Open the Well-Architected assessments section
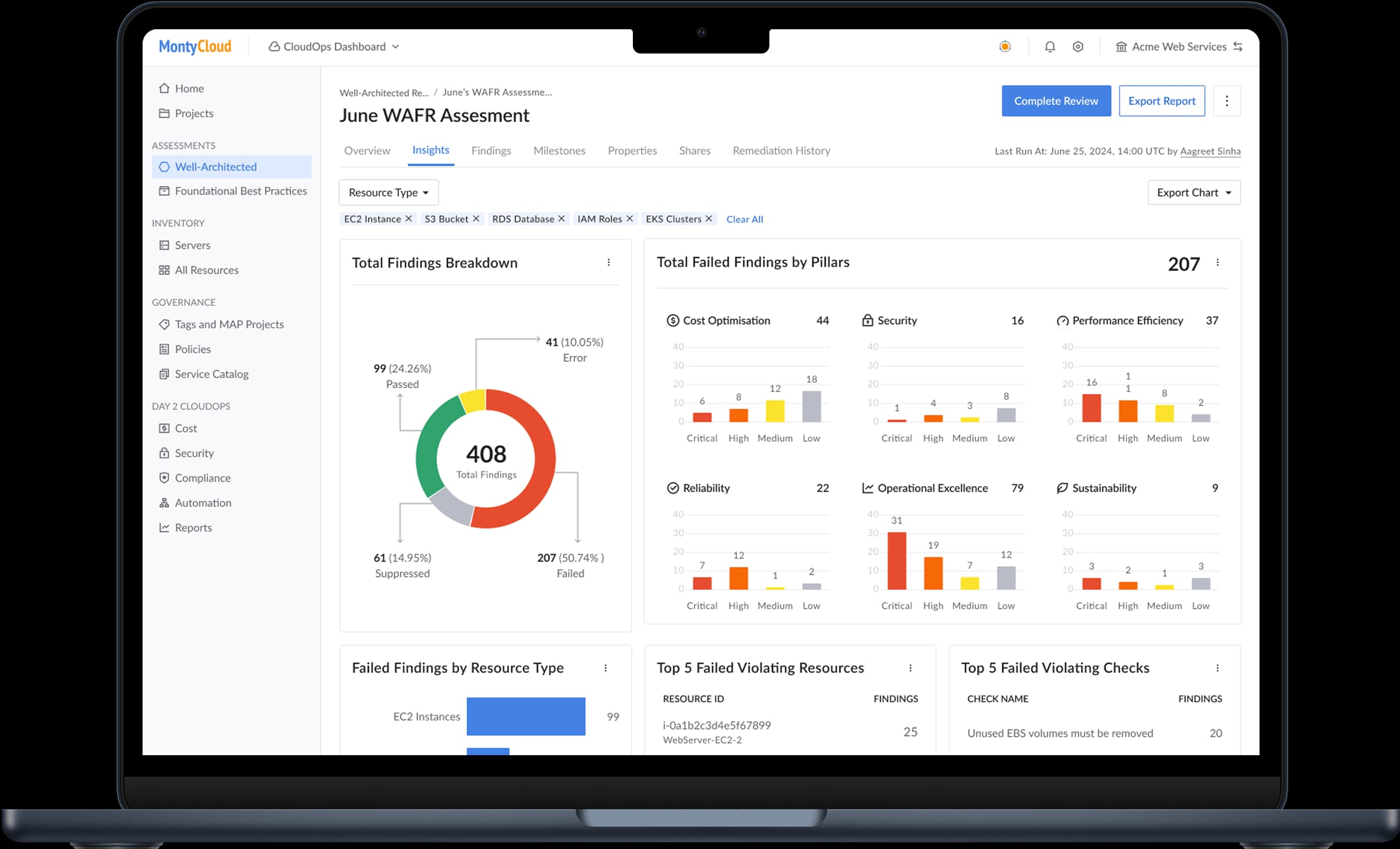1400x849 pixels. click(x=215, y=167)
